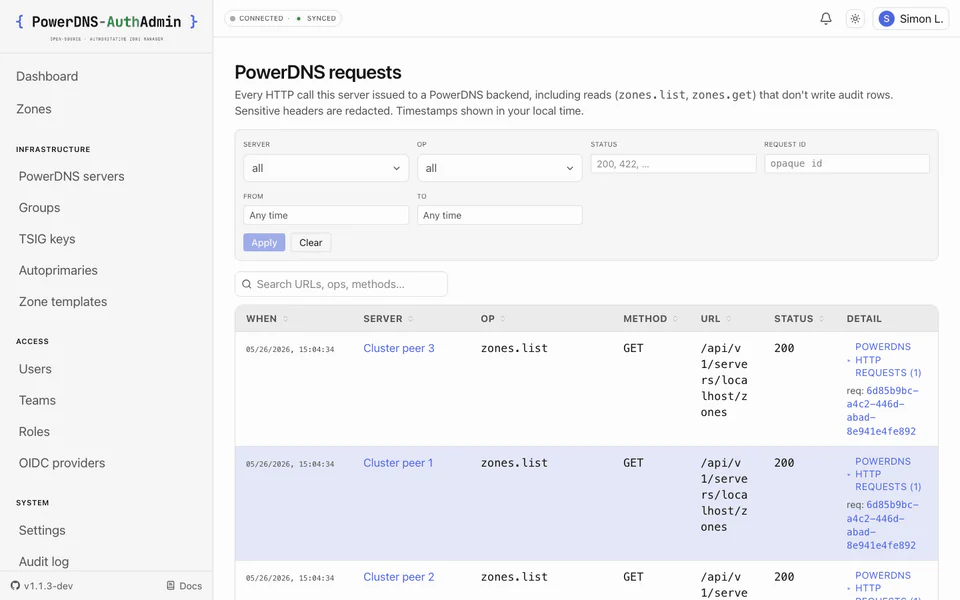The image size is (960, 600).
Task: Expand PowerDNS HTTP requests for Cluster peer 3
Action: 887,360
